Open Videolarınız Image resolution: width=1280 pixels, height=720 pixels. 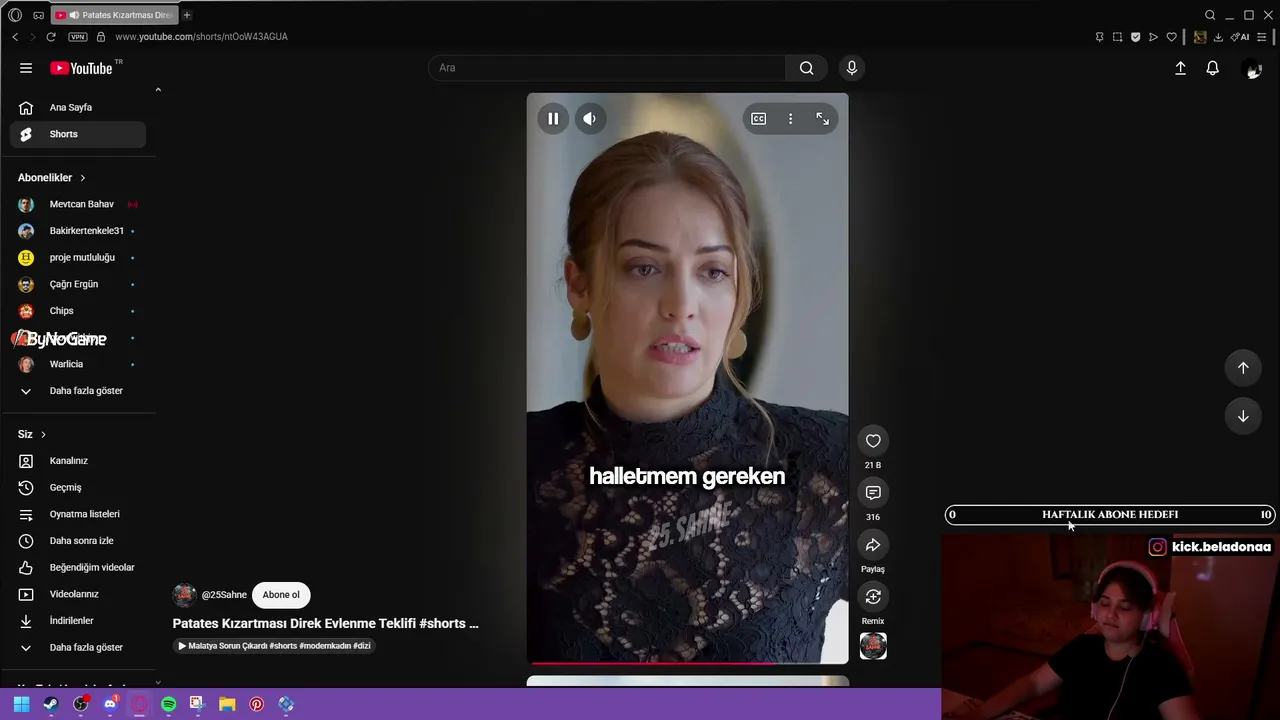pos(78,594)
